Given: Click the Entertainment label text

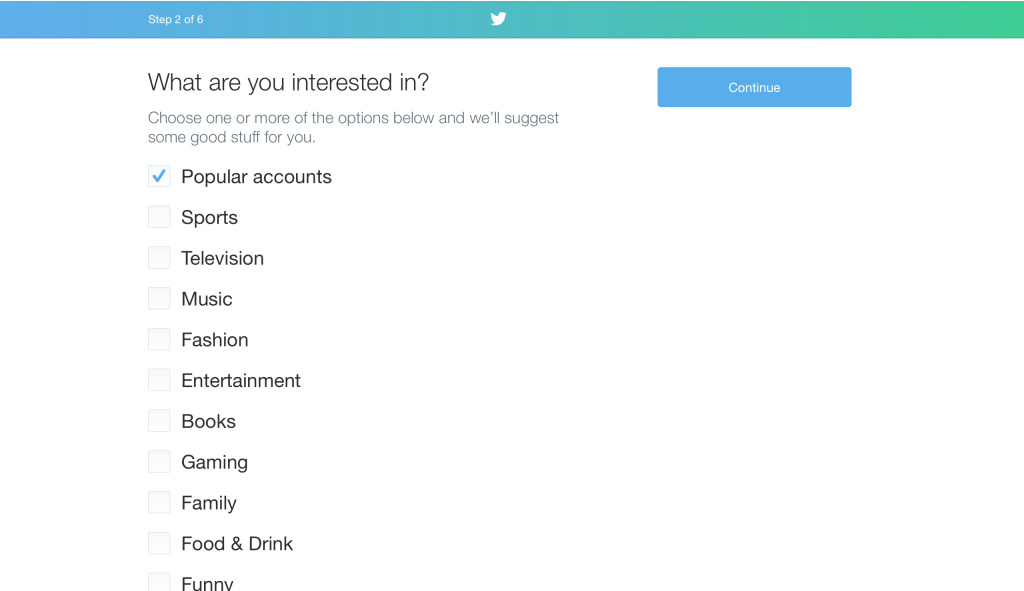Looking at the screenshot, I should click(240, 381).
